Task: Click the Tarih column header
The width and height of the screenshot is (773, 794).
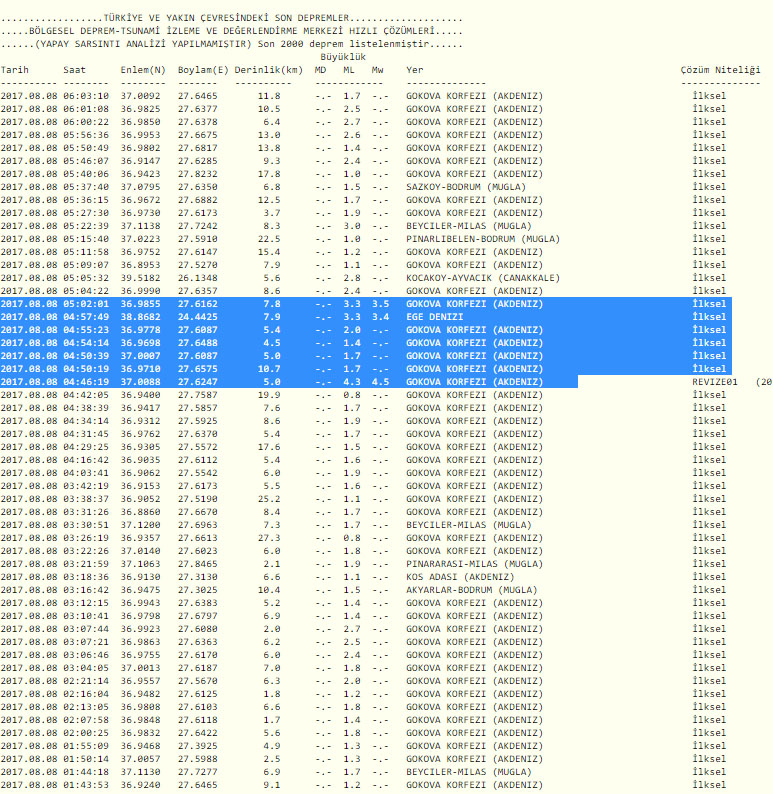Action: (15, 70)
